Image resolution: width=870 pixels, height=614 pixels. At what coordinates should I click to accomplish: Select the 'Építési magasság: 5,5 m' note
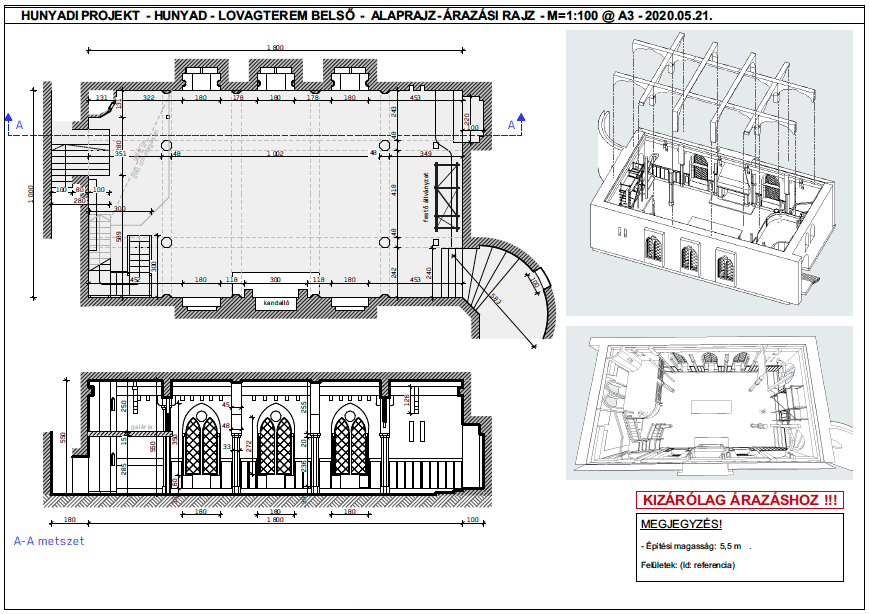tap(691, 546)
